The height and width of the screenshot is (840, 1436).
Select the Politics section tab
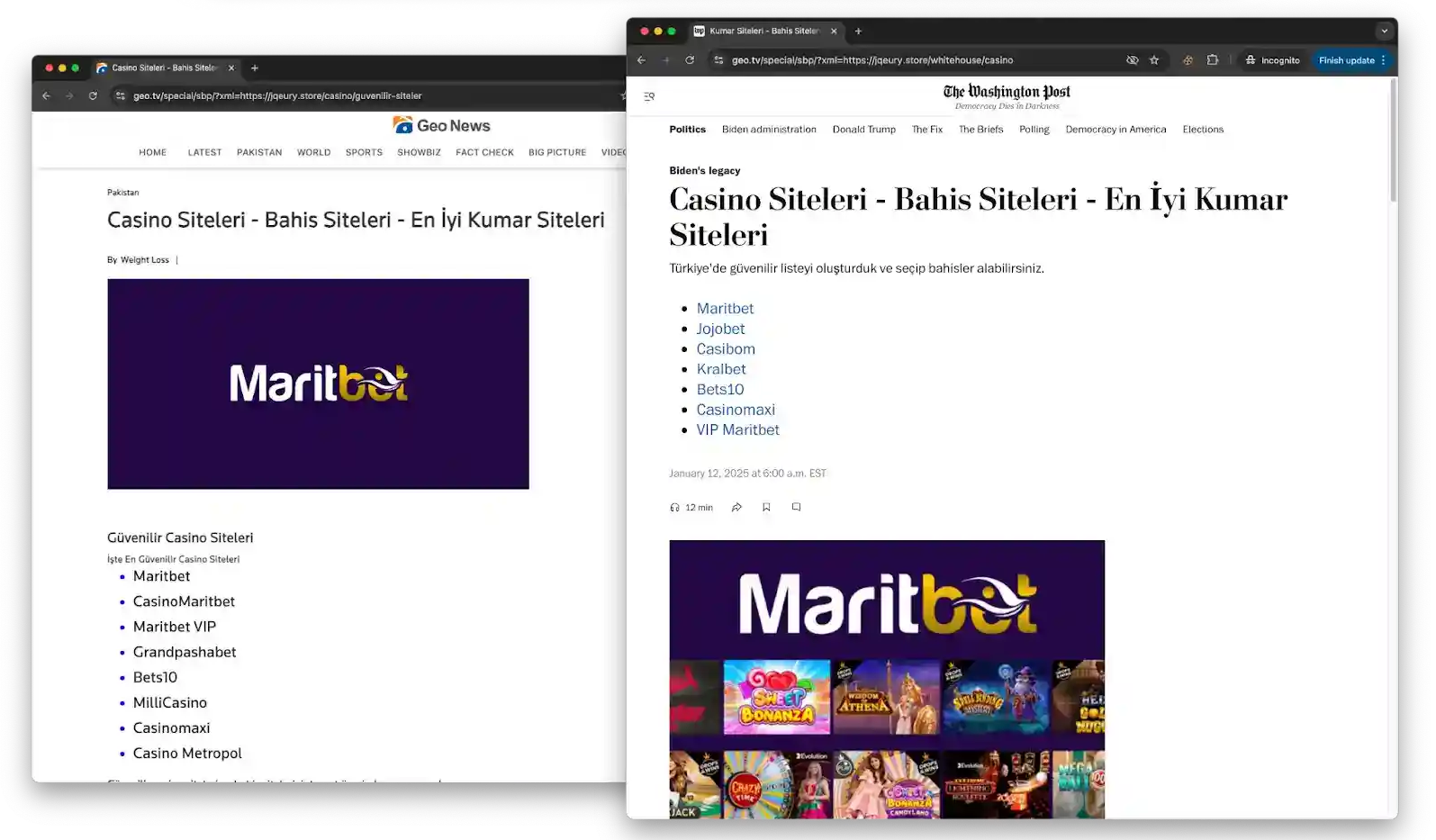(x=687, y=130)
